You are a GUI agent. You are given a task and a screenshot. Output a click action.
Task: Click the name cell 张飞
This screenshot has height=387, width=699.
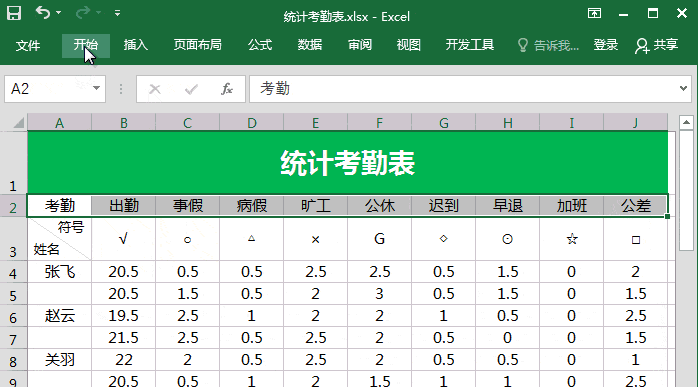point(60,272)
